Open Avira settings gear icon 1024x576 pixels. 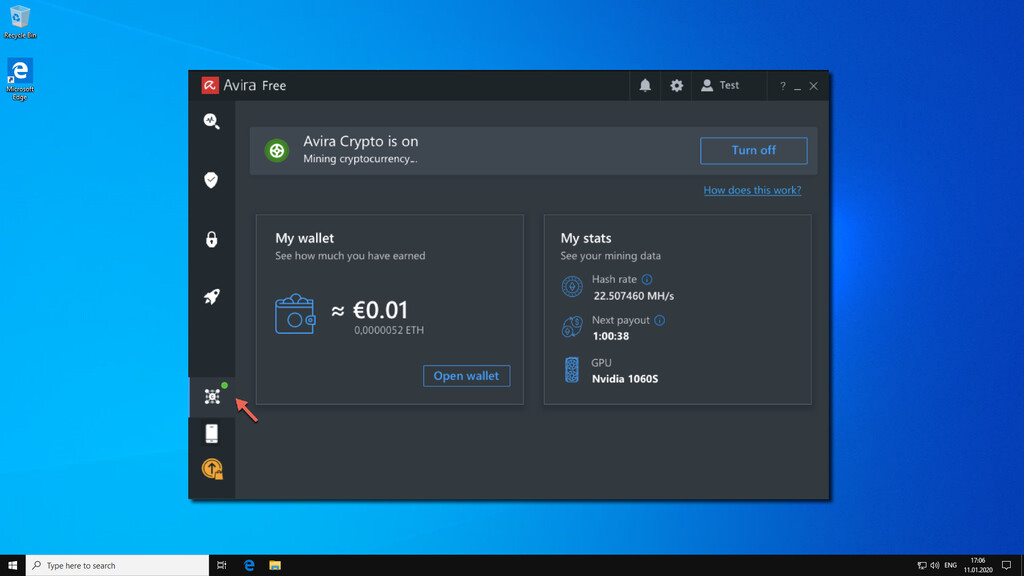677,86
